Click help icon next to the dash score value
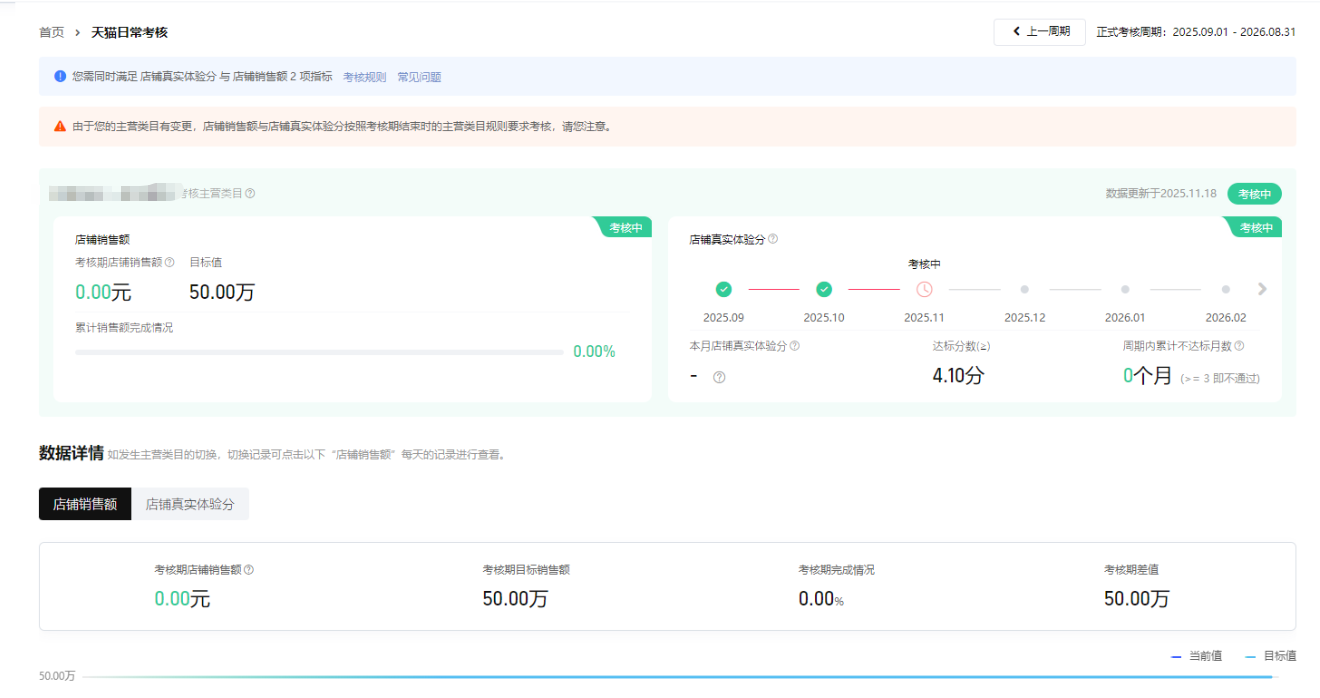This screenshot has height=698, width=1320. [719, 377]
